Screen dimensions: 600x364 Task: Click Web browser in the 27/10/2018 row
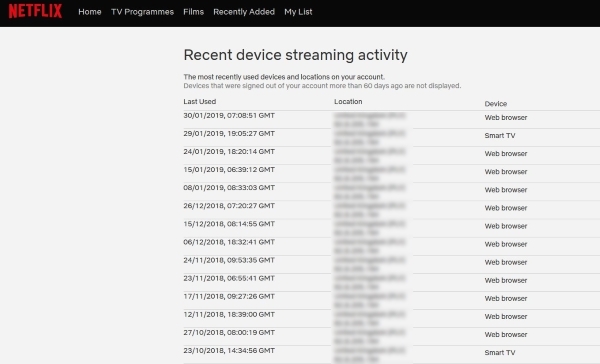[506, 334]
